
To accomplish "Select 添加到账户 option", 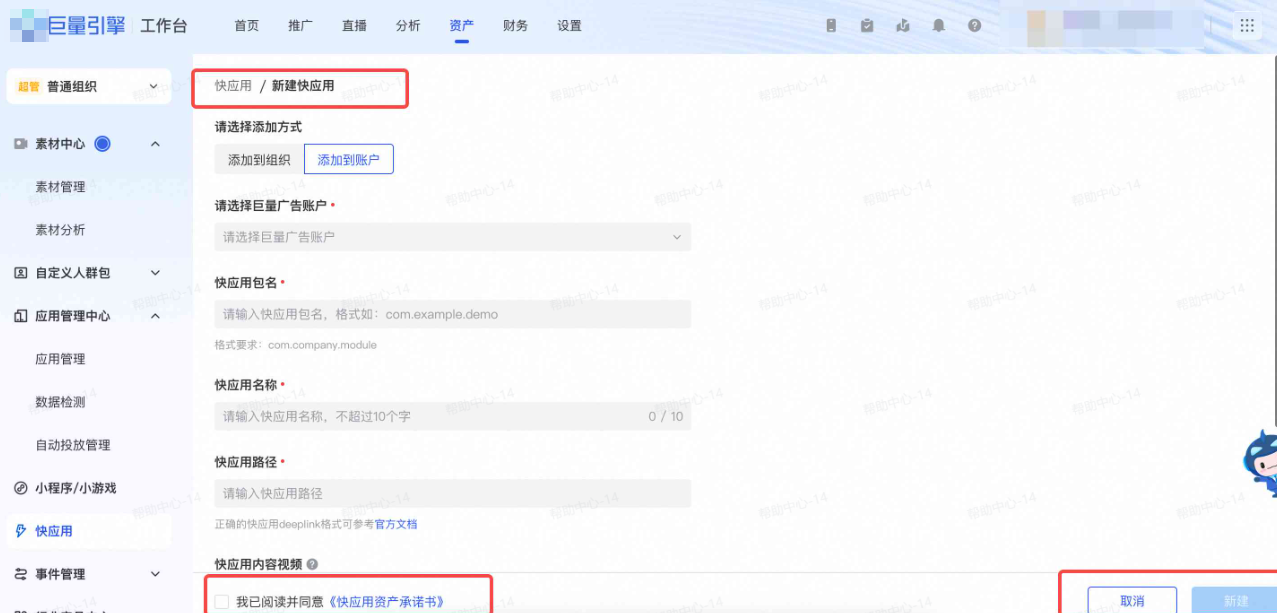I will (349, 159).
